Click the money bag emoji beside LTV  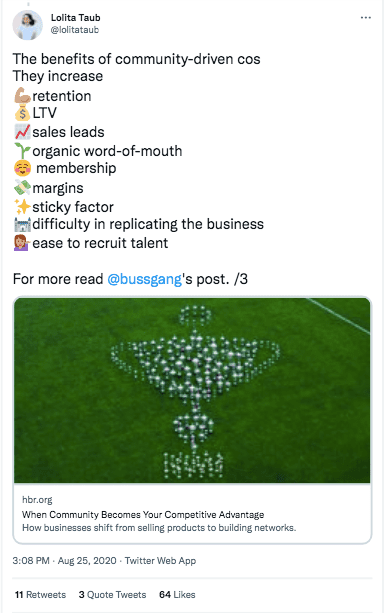tap(22, 113)
